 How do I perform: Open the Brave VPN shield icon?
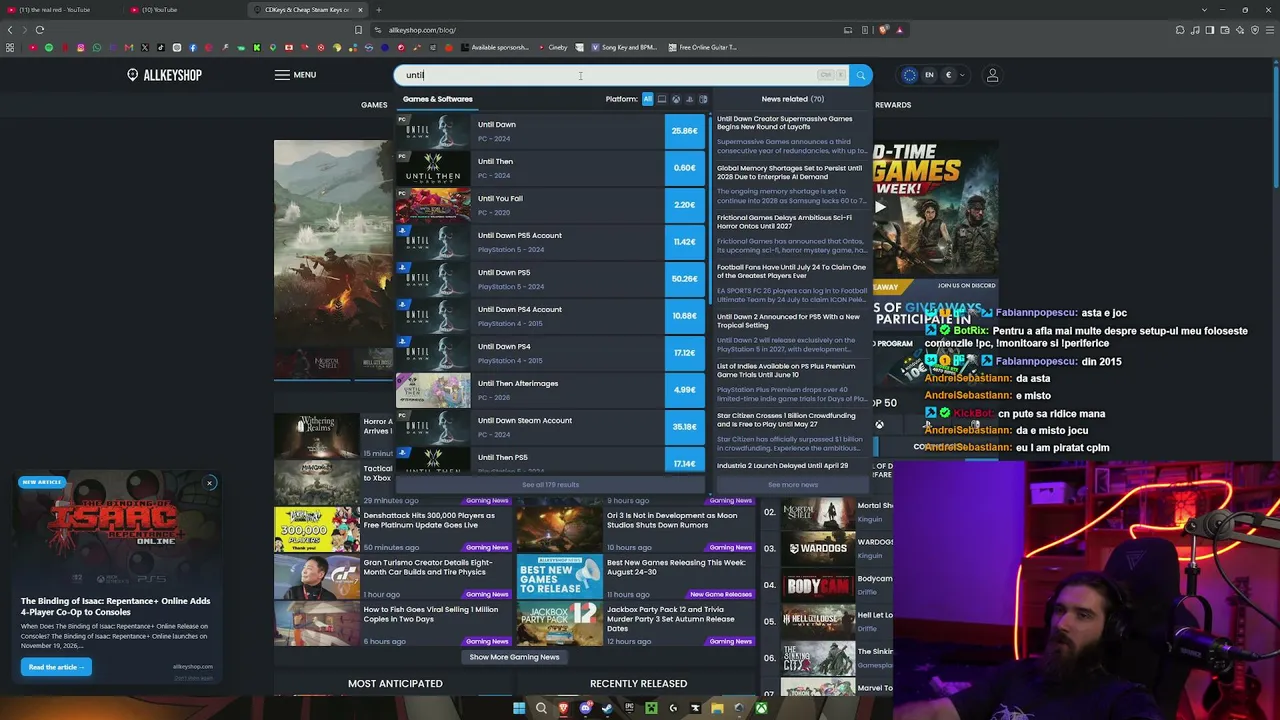pos(1254,30)
